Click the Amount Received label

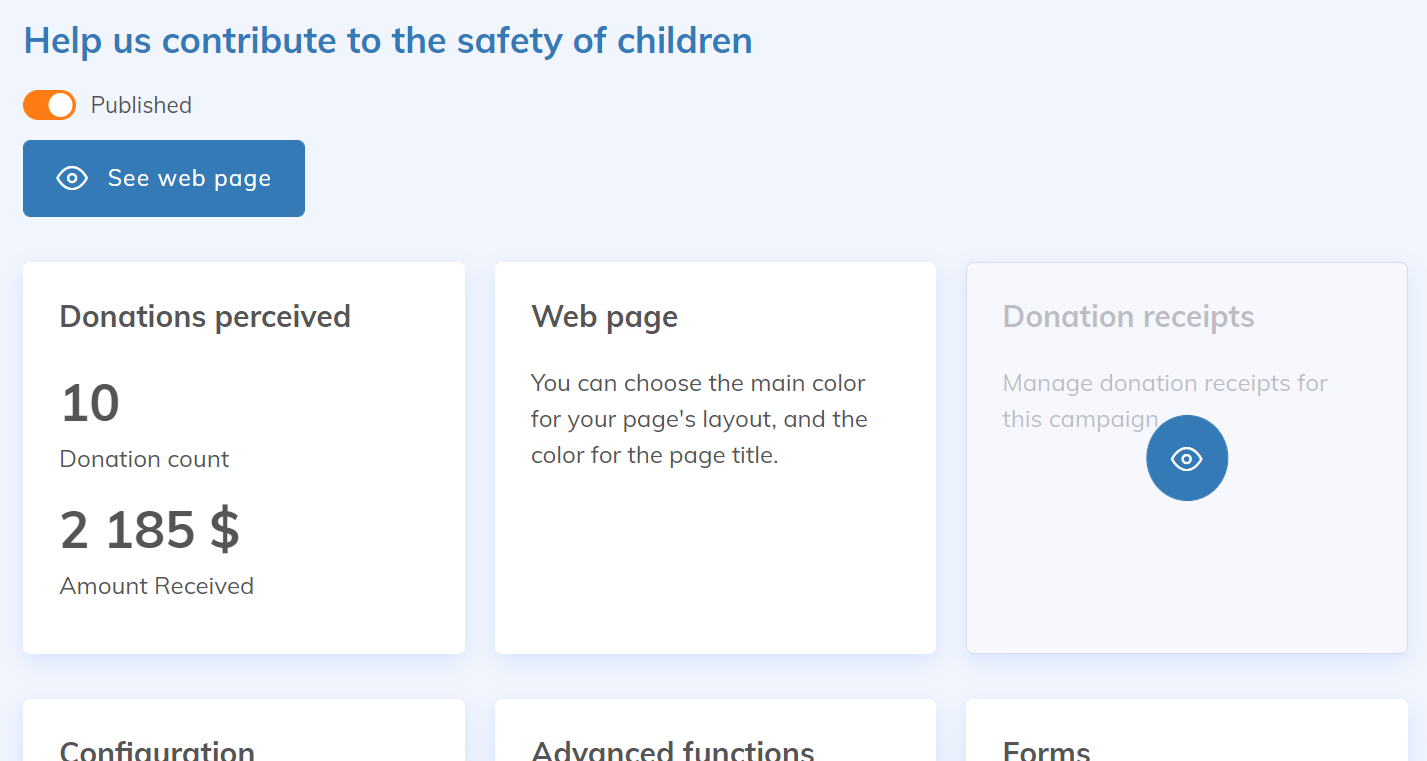click(157, 586)
